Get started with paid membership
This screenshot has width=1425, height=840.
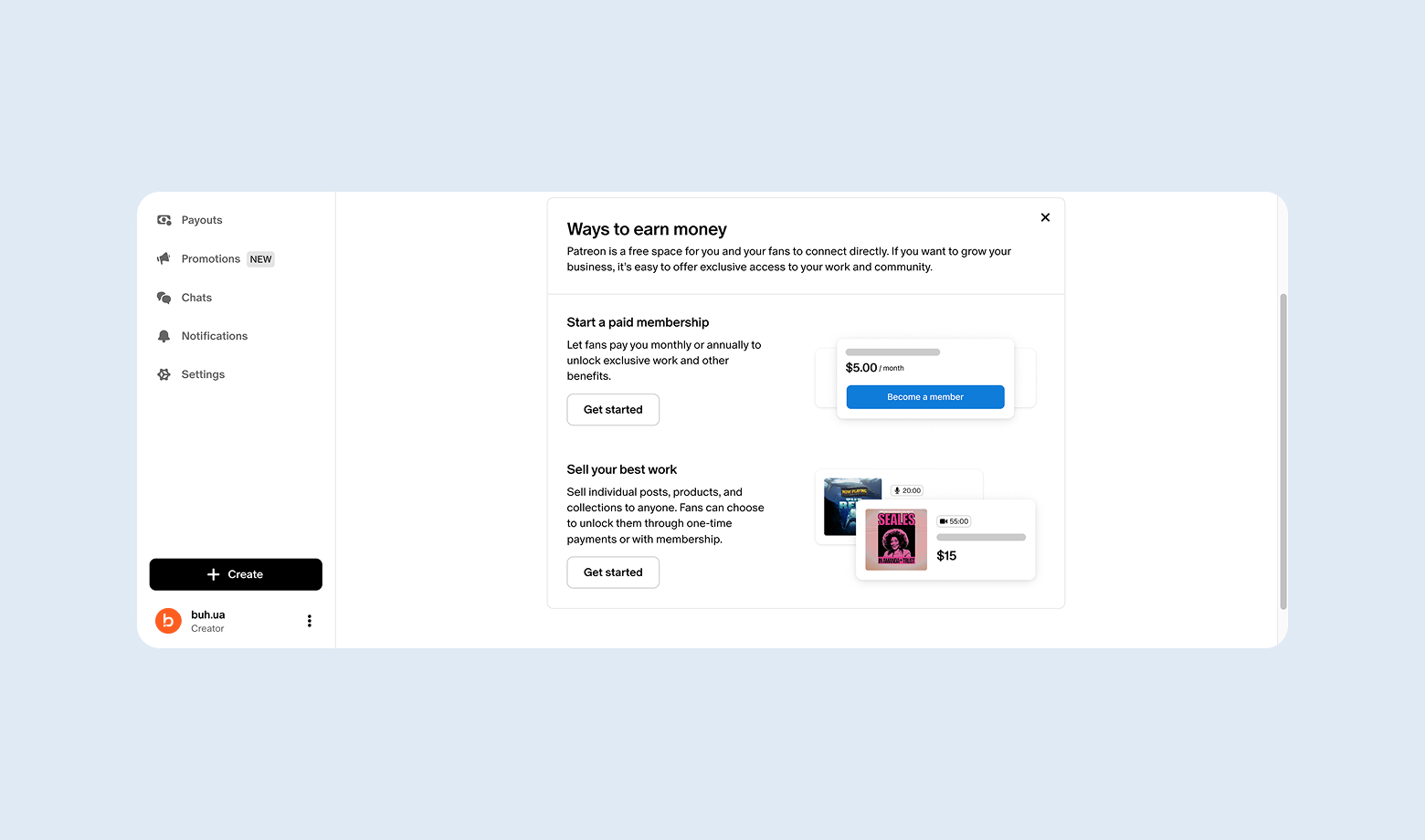pyautogui.click(x=613, y=410)
